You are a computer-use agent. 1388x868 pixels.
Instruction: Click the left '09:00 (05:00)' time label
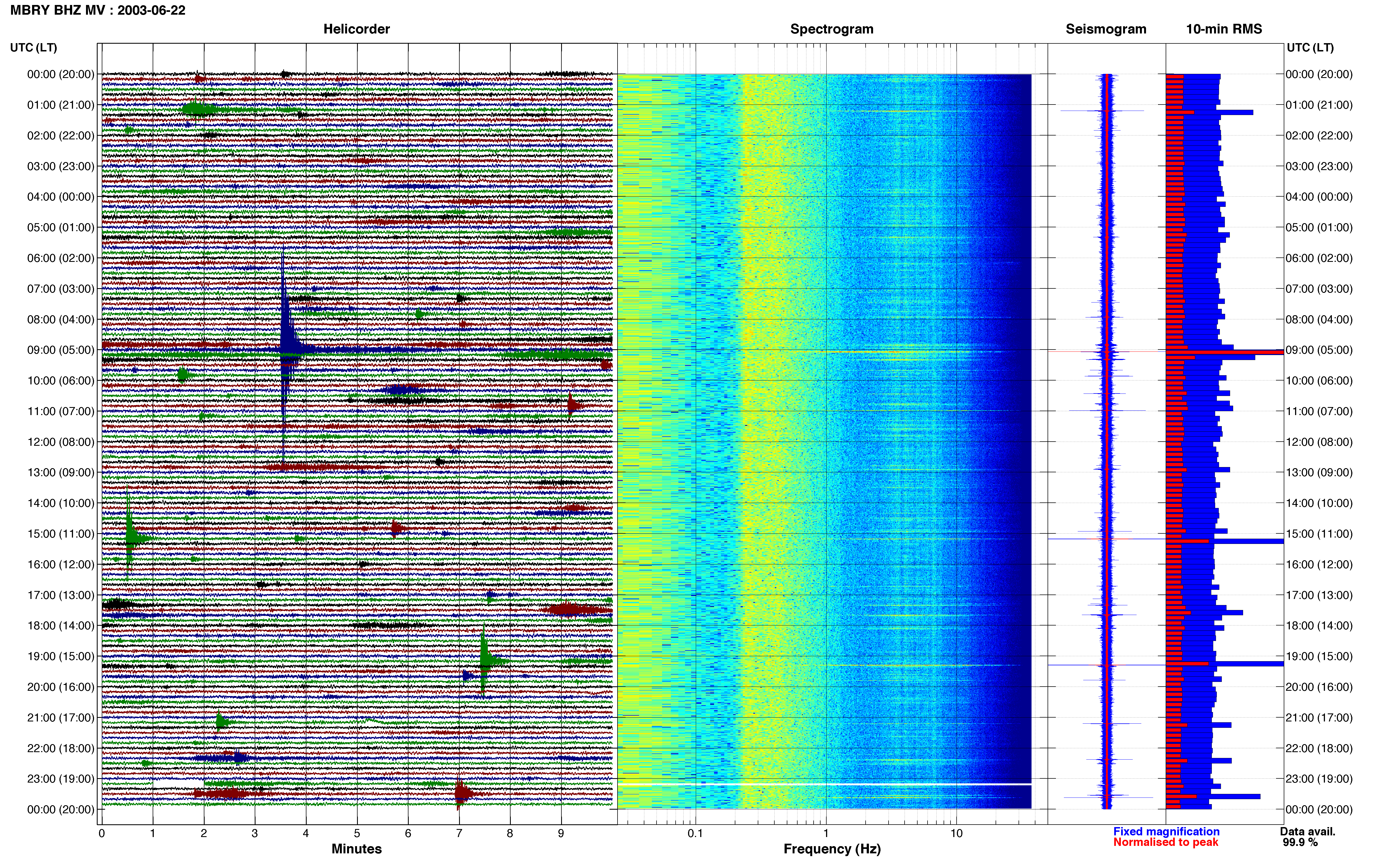[x=61, y=350]
